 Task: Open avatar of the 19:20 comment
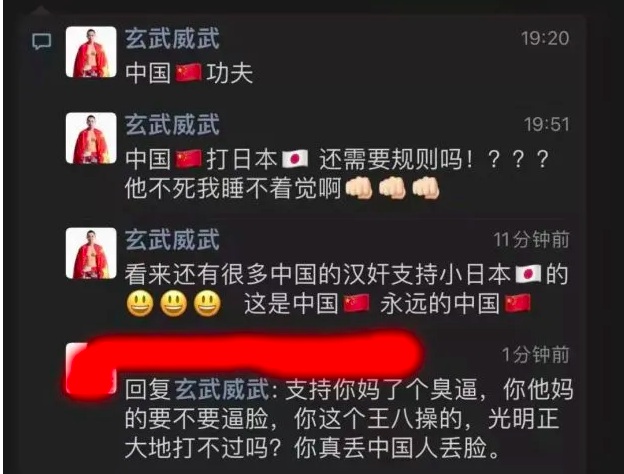(x=91, y=52)
